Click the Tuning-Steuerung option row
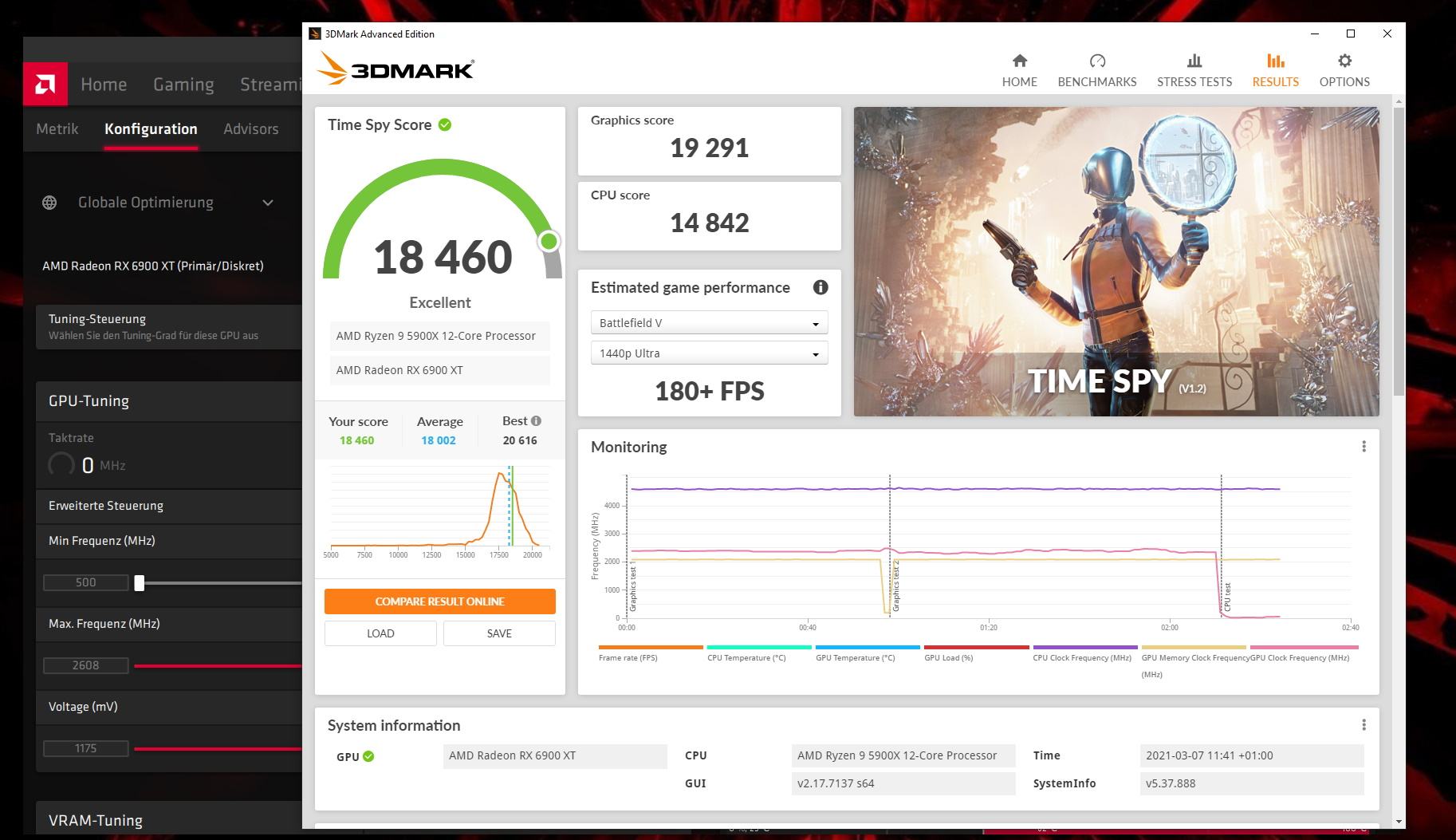The height and width of the screenshot is (840, 1456). click(x=169, y=326)
